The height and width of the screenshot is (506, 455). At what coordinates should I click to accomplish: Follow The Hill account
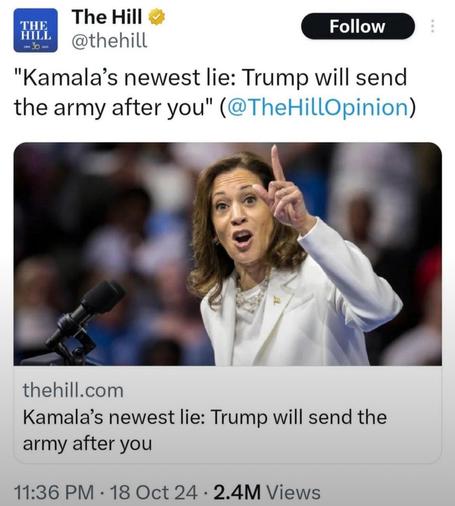point(358,26)
